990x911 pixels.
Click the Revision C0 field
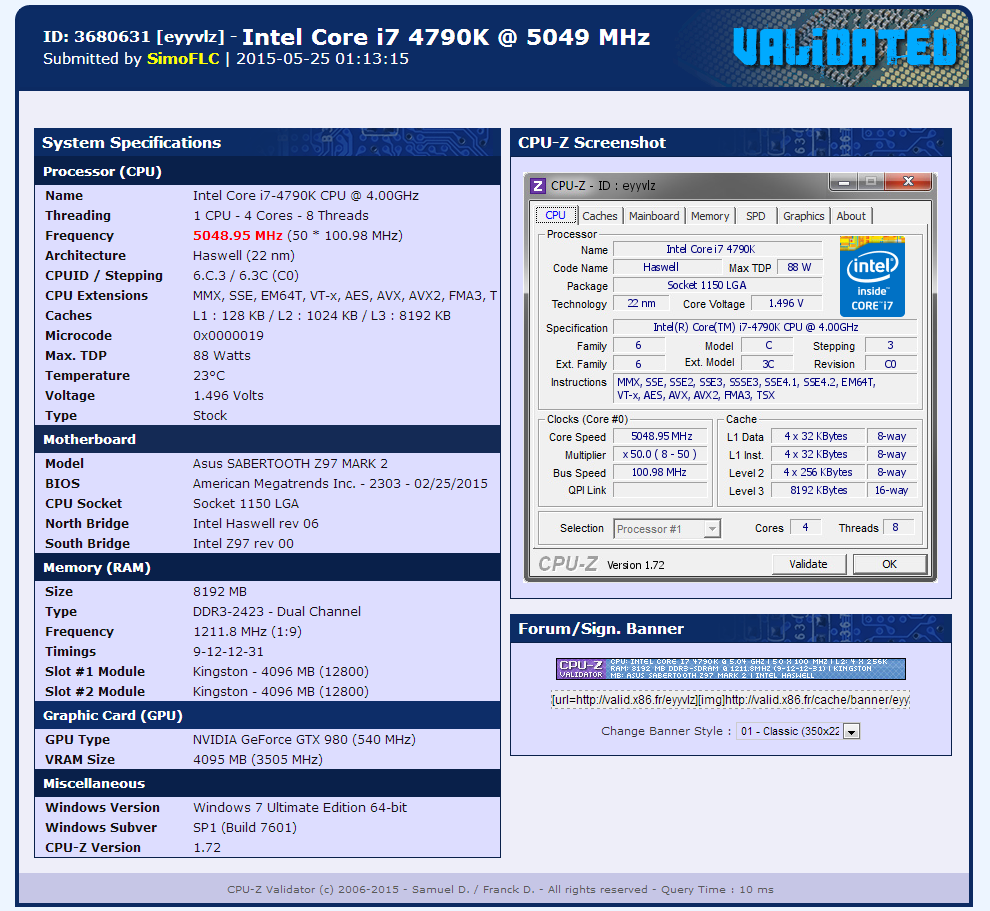pyautogui.click(x=890, y=364)
